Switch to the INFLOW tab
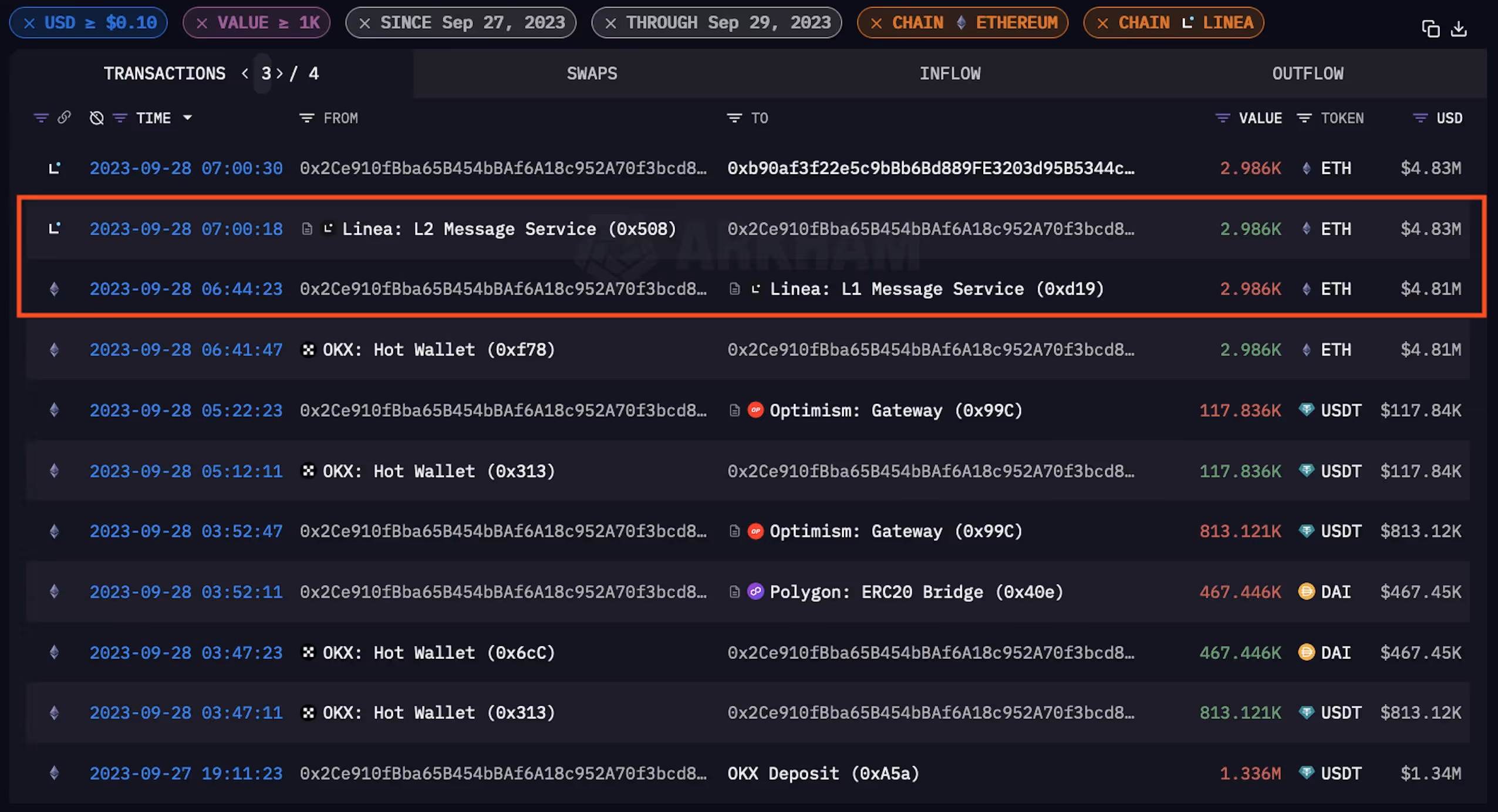The width and height of the screenshot is (1498, 812). (949, 73)
